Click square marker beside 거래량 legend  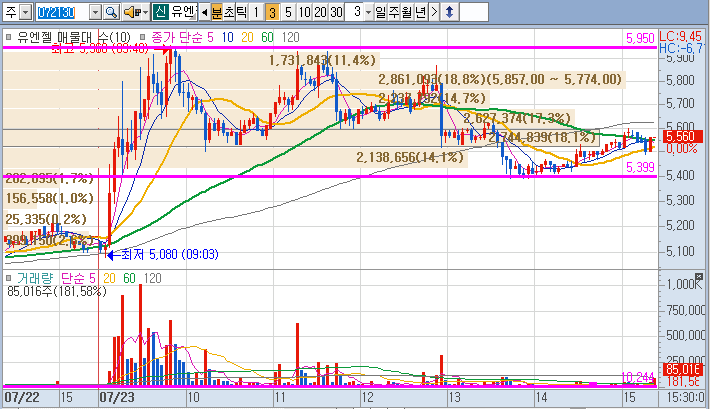tap(8, 278)
